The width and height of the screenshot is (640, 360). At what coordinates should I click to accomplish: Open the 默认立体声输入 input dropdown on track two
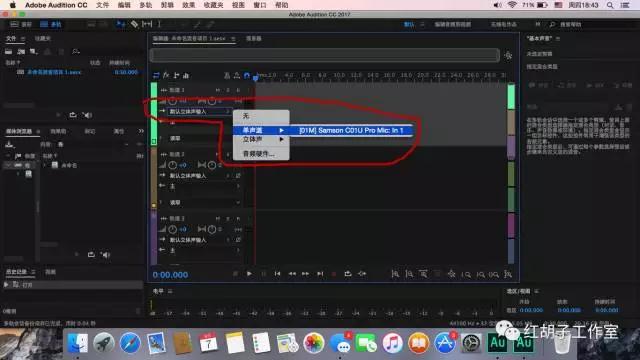199,176
